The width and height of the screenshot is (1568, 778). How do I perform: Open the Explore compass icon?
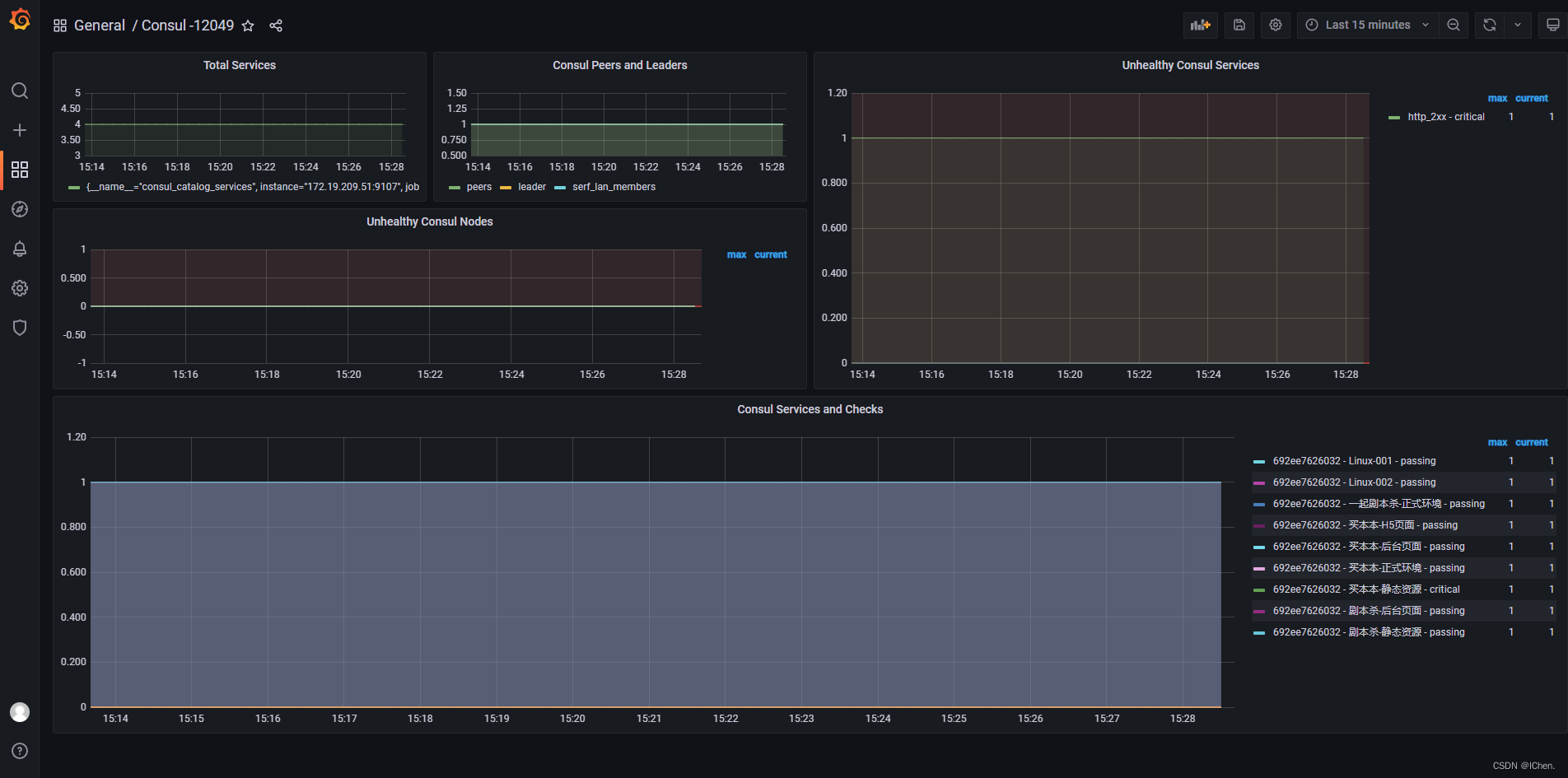(20, 209)
